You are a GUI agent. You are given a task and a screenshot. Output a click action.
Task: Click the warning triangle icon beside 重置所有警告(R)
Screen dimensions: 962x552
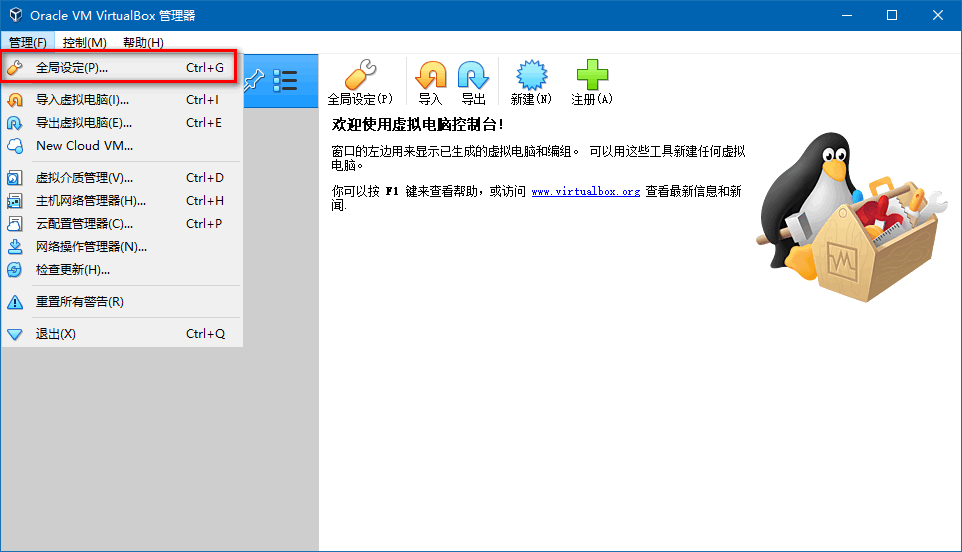15,302
